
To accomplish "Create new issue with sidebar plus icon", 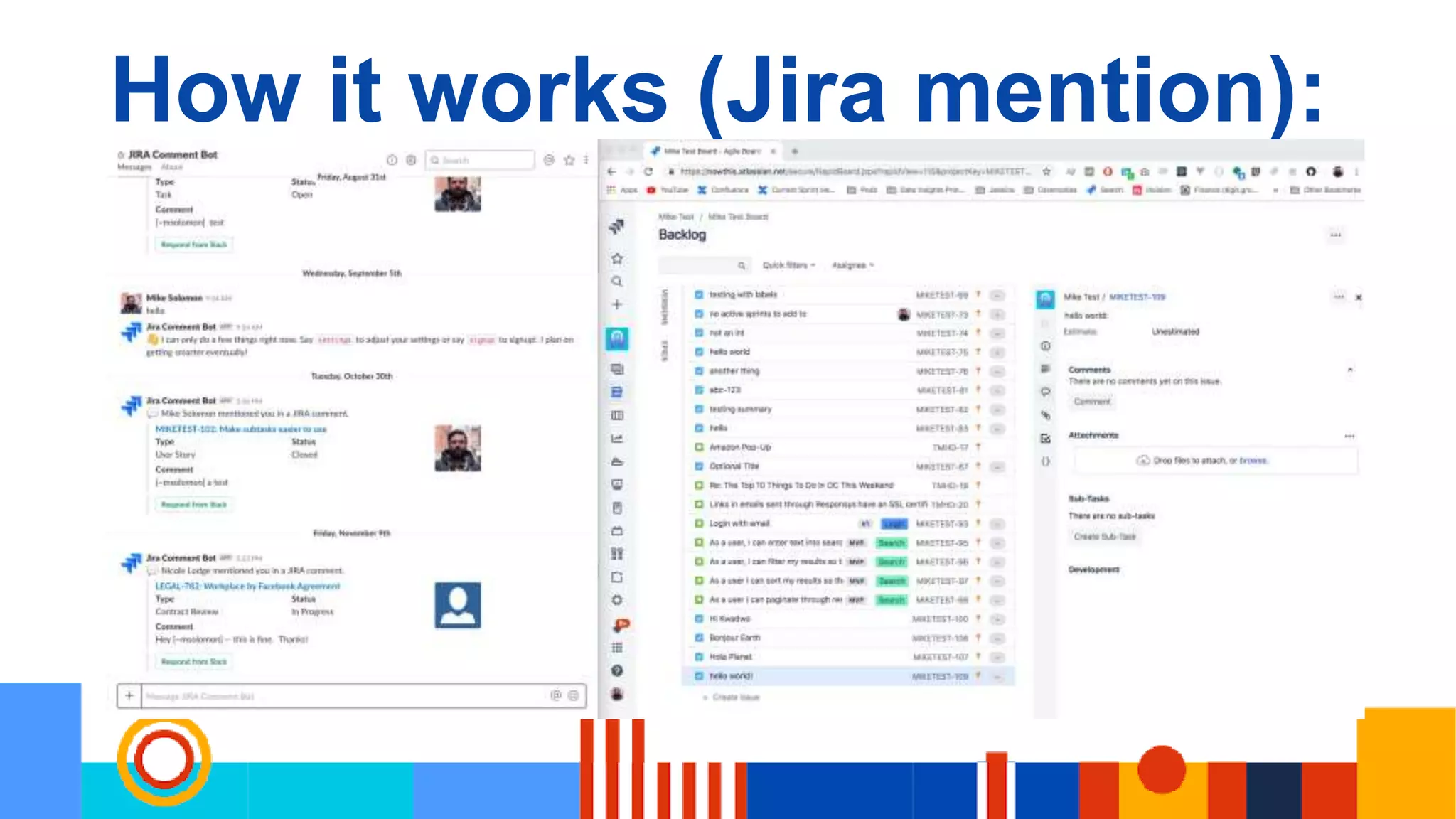I will [x=617, y=304].
